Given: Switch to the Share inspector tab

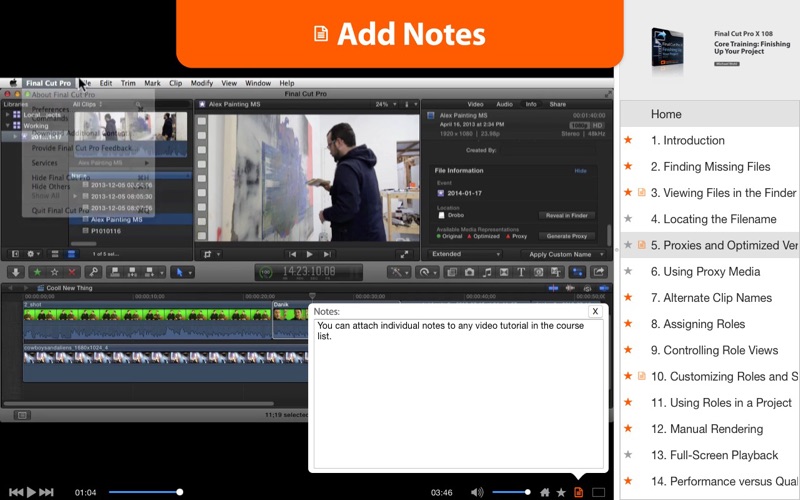Looking at the screenshot, I should coord(557,104).
